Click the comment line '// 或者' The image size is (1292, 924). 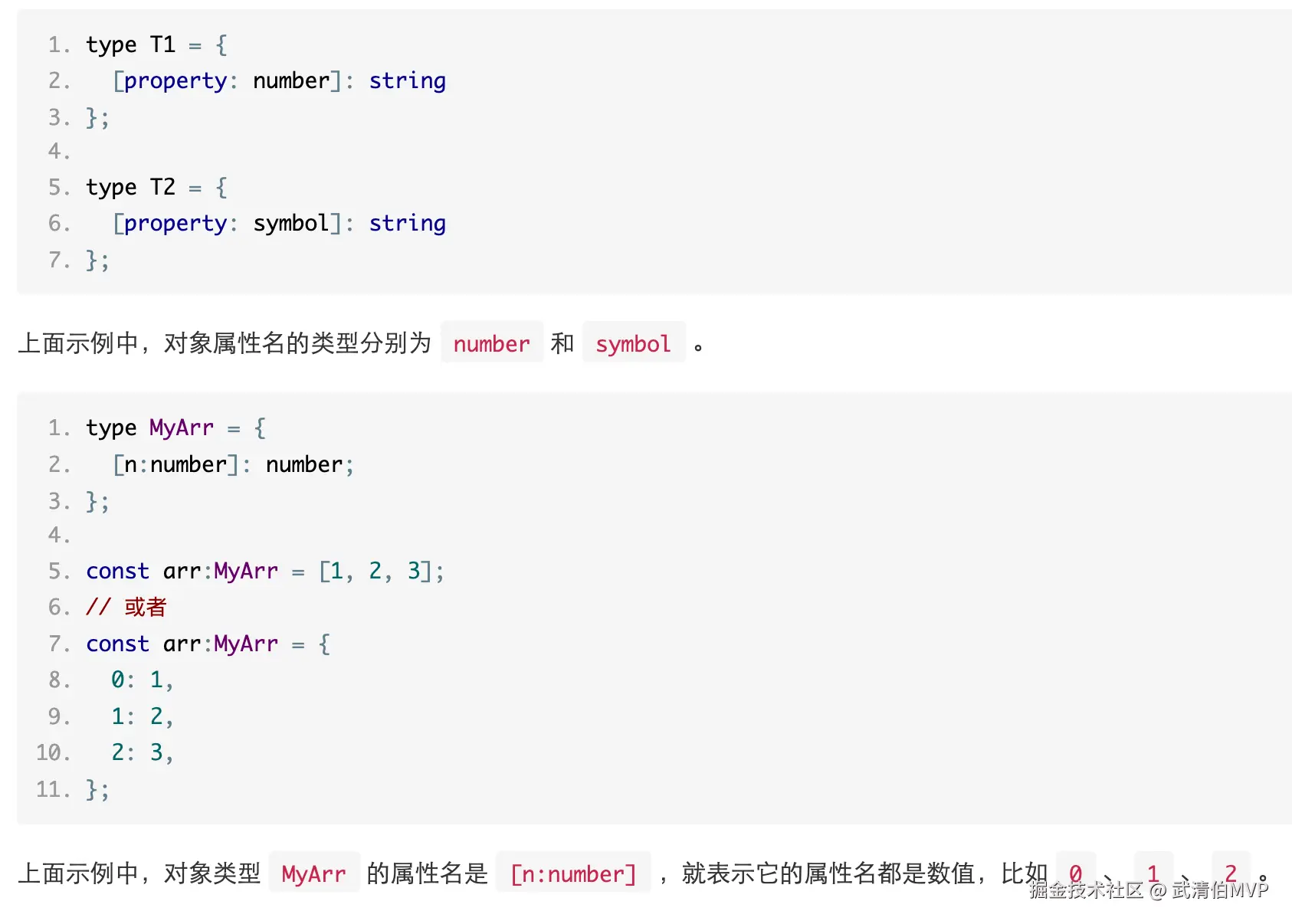point(126,607)
